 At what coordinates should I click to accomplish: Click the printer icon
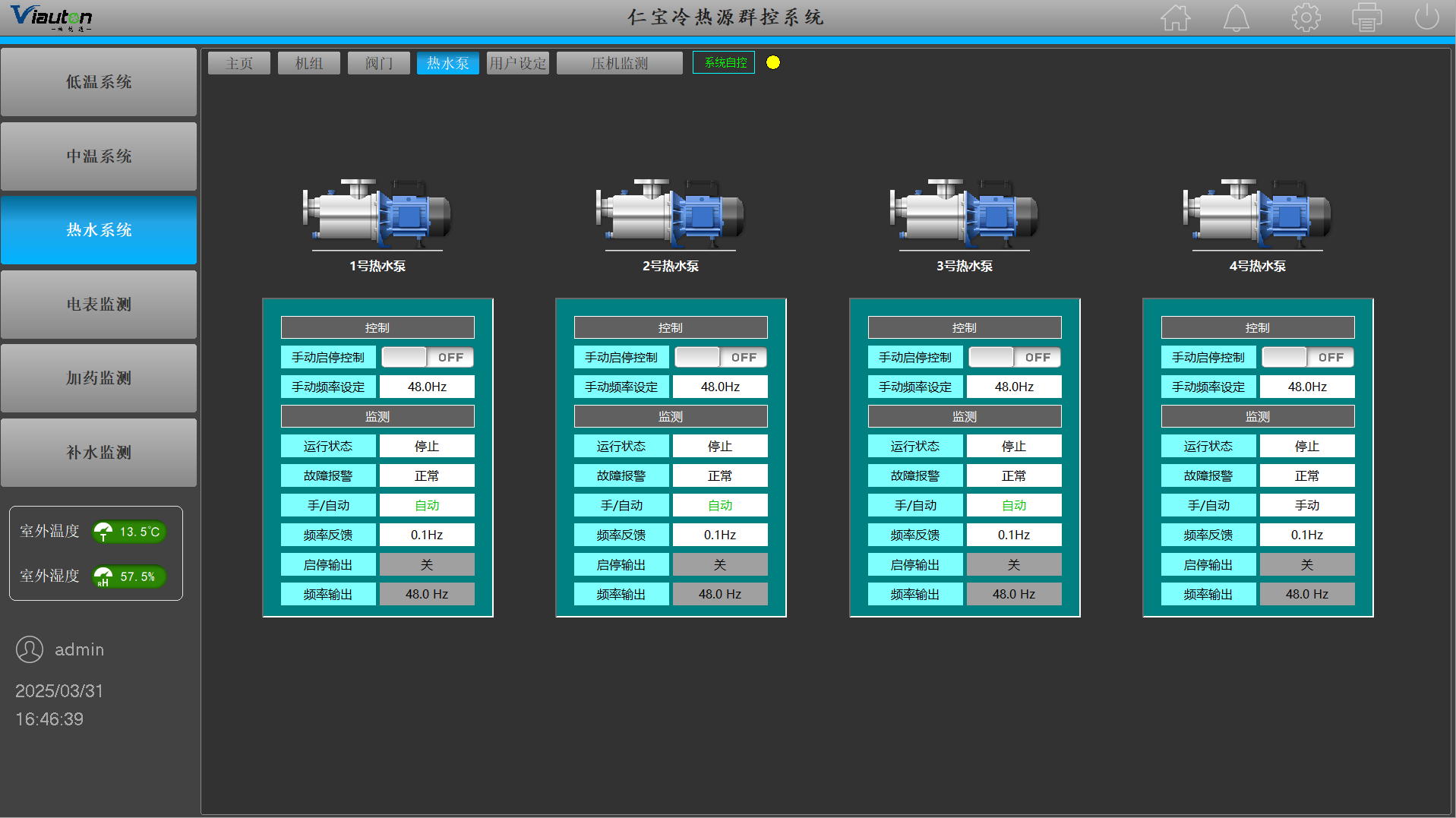tap(1366, 17)
